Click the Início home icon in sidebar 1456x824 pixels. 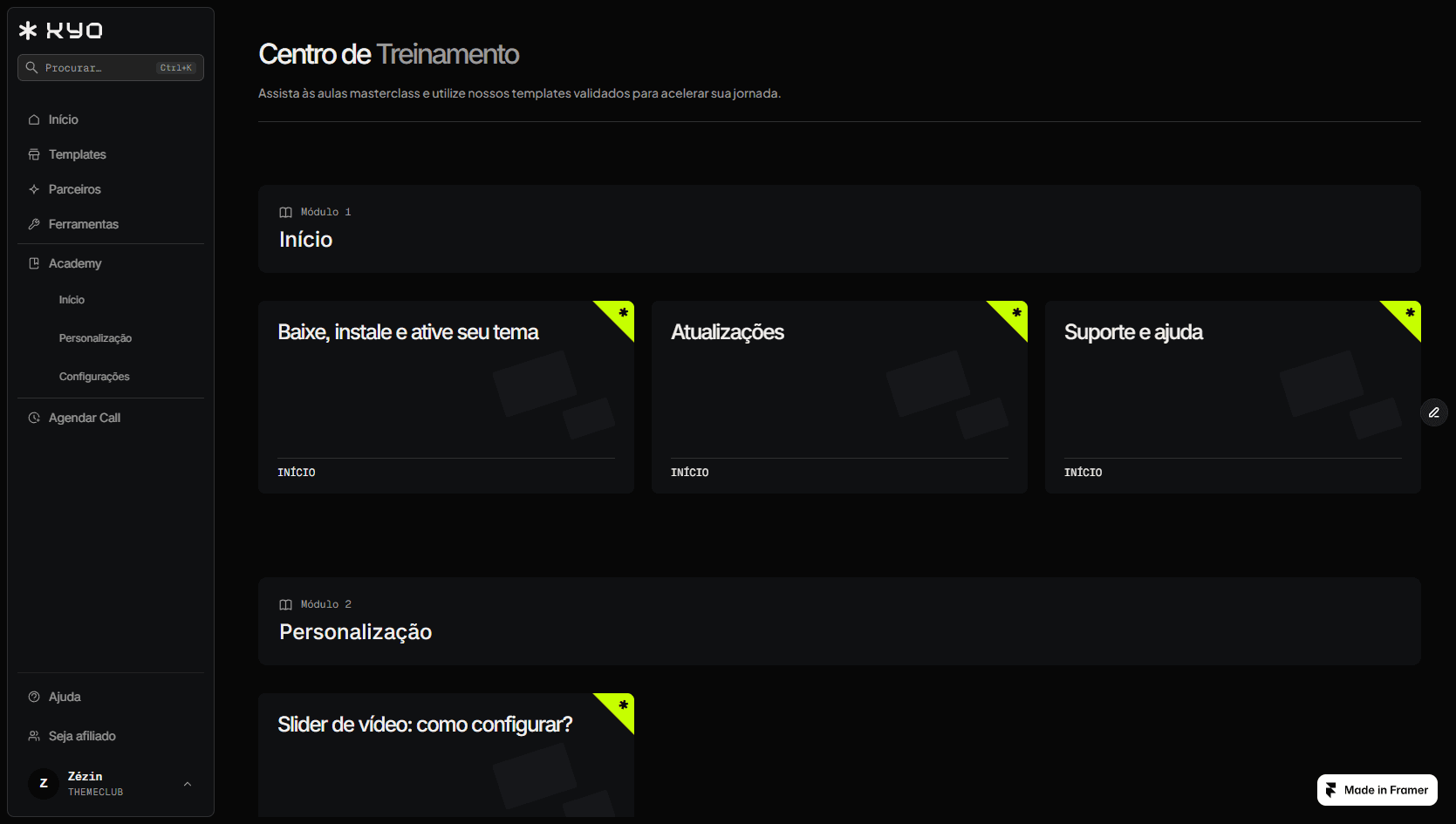point(34,119)
